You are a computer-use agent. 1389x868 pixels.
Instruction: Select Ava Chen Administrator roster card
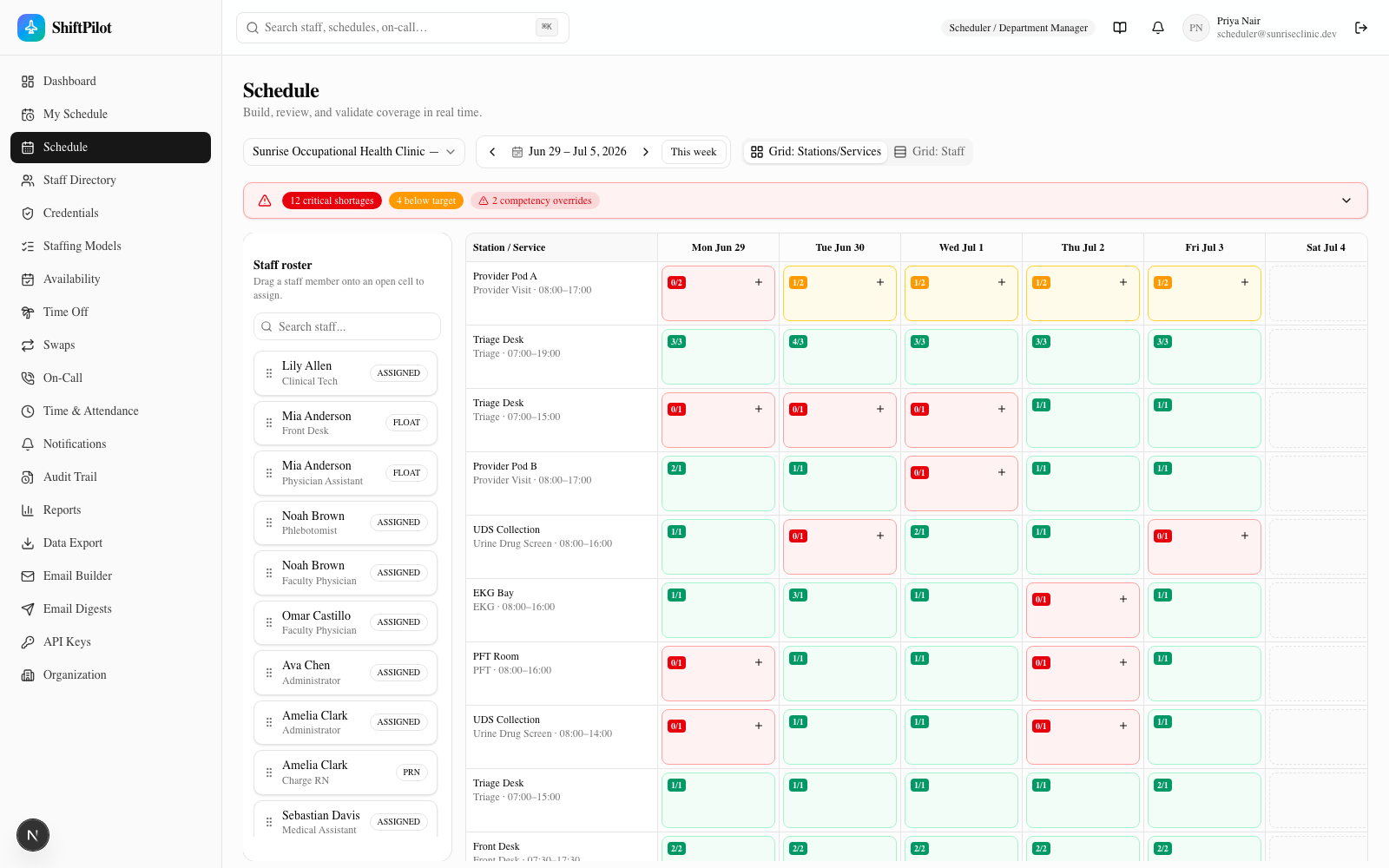point(346,673)
